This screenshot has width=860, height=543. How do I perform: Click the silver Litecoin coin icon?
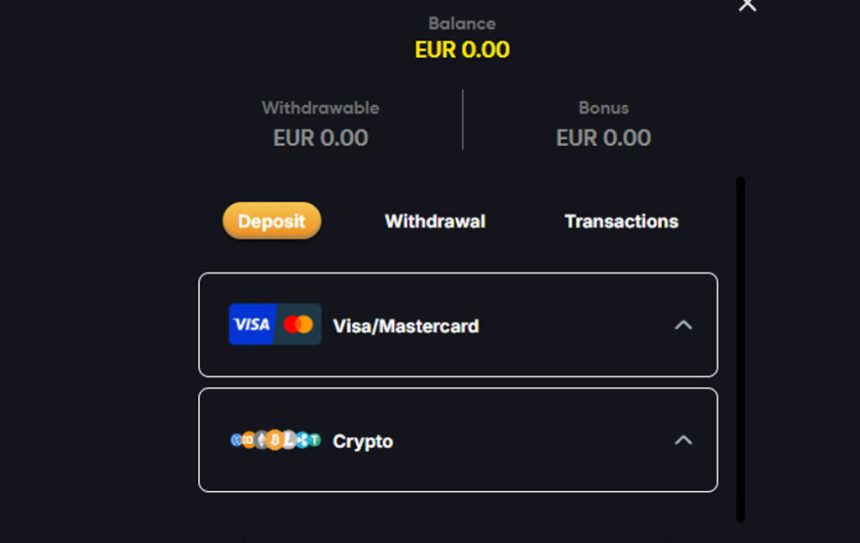point(289,440)
